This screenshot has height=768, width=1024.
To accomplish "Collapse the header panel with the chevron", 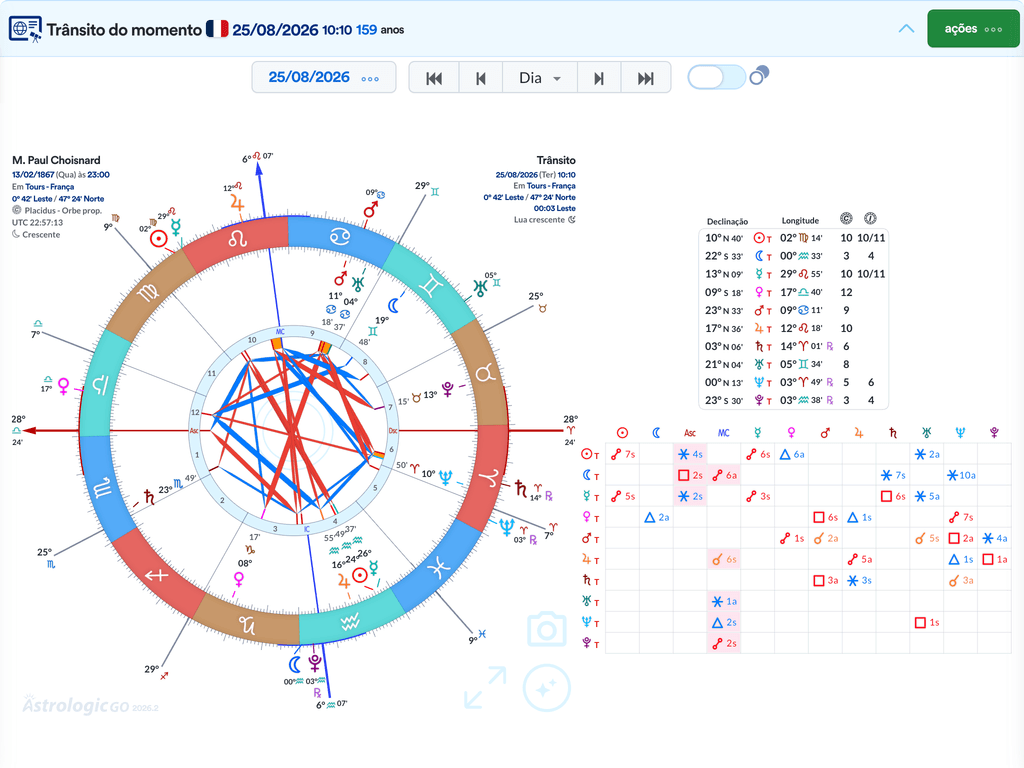I will [x=906, y=29].
